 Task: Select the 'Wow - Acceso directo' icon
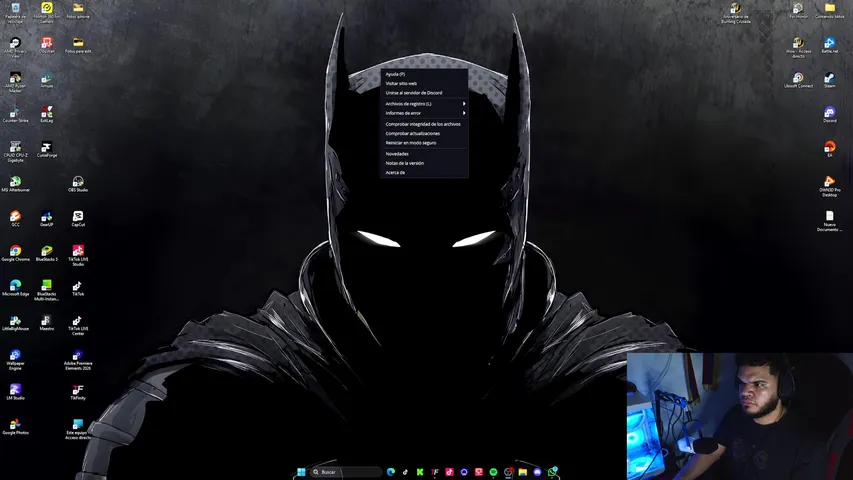click(x=798, y=47)
